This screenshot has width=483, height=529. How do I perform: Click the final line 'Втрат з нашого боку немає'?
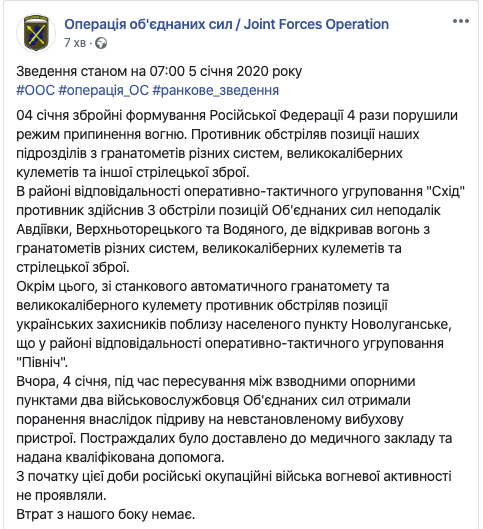[x=106, y=514]
